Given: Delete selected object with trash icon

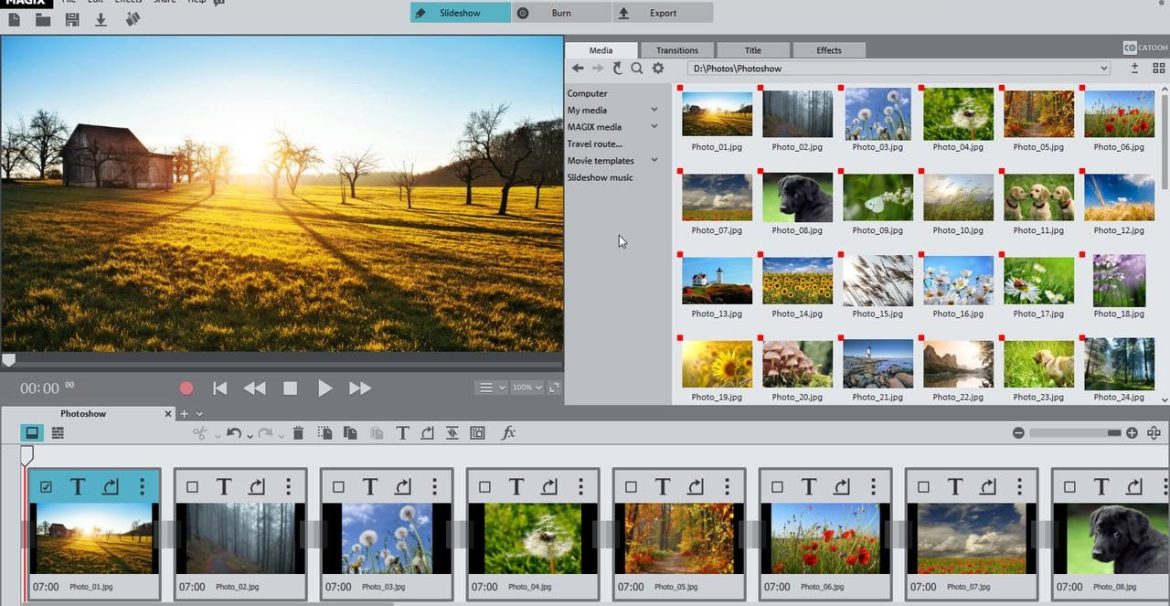Looking at the screenshot, I should coord(298,433).
